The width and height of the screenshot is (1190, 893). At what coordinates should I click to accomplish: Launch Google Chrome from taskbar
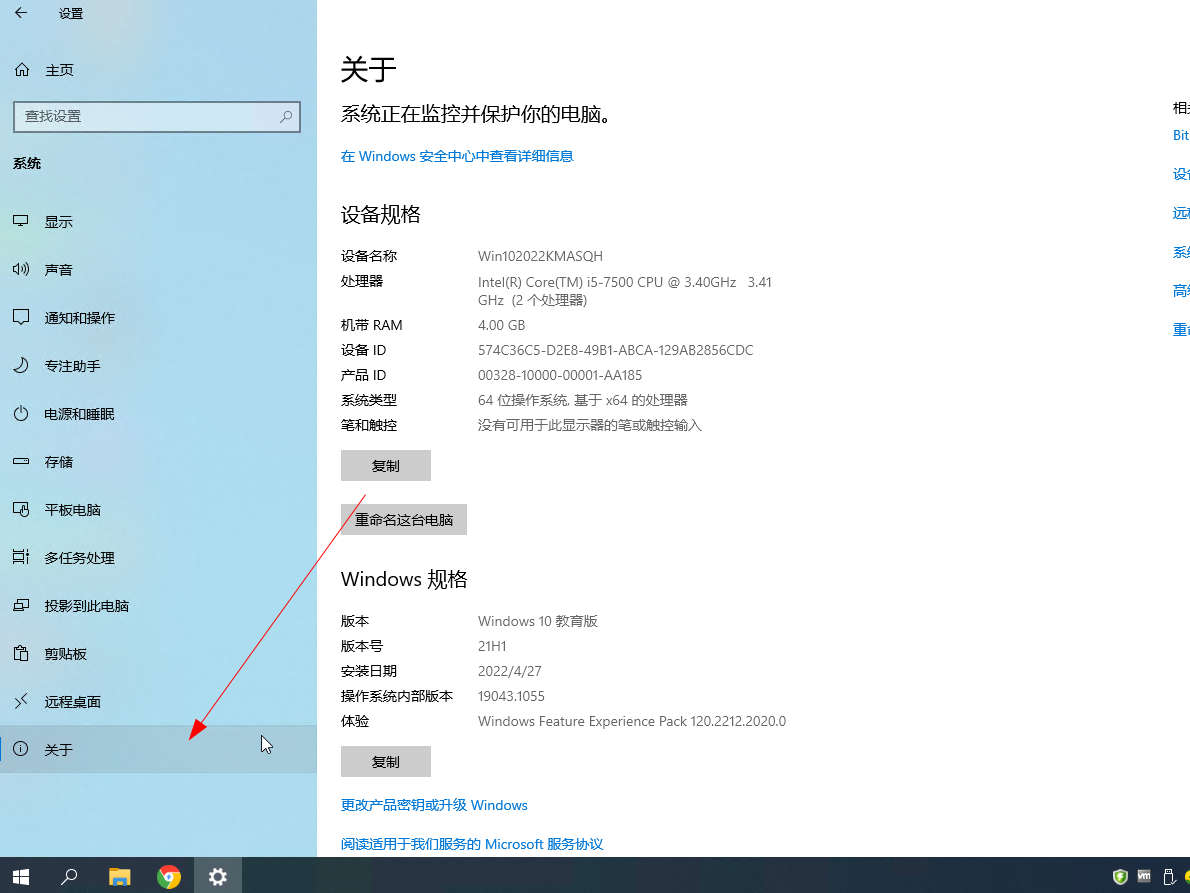point(168,876)
